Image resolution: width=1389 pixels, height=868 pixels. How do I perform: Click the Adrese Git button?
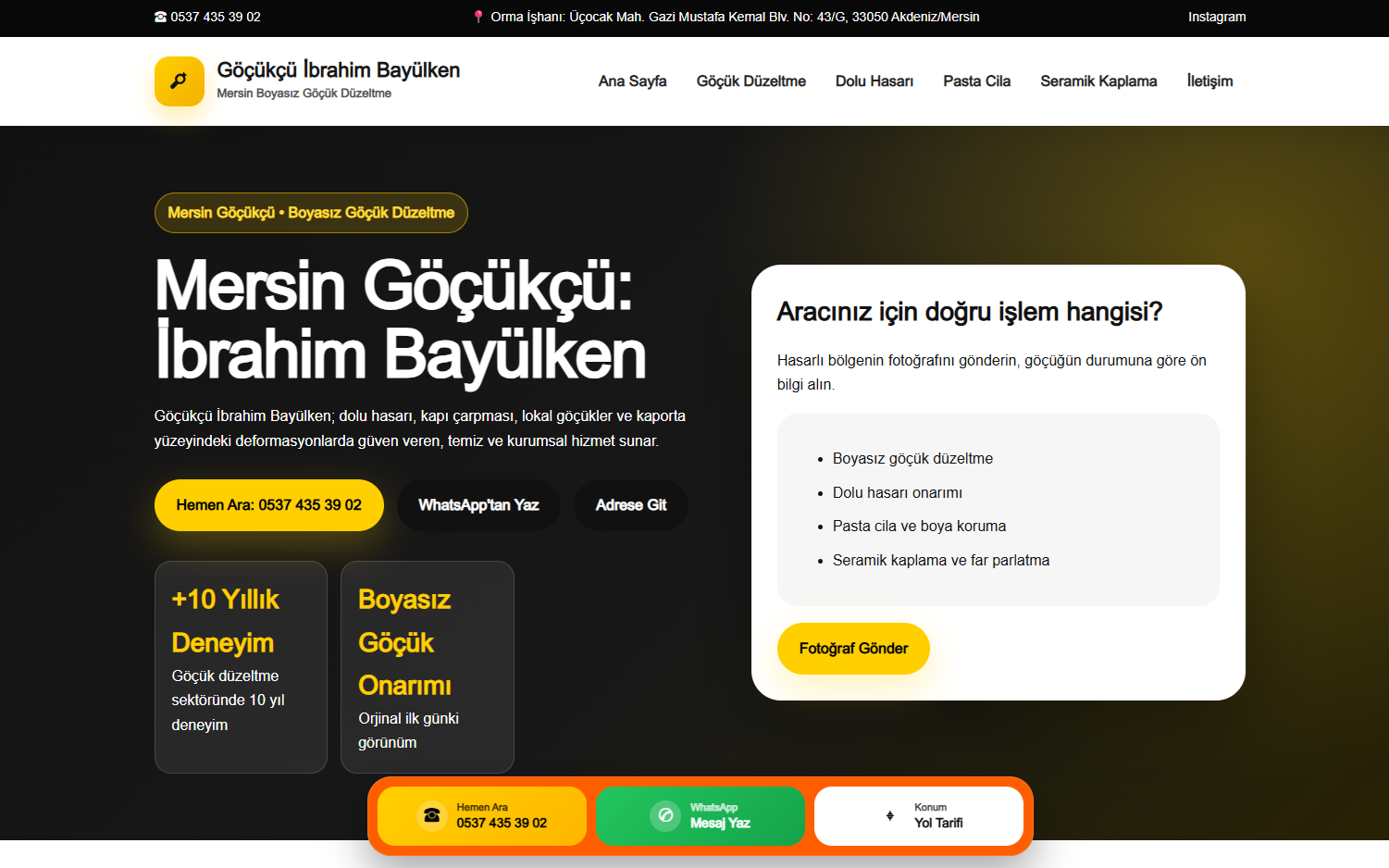[x=631, y=505]
